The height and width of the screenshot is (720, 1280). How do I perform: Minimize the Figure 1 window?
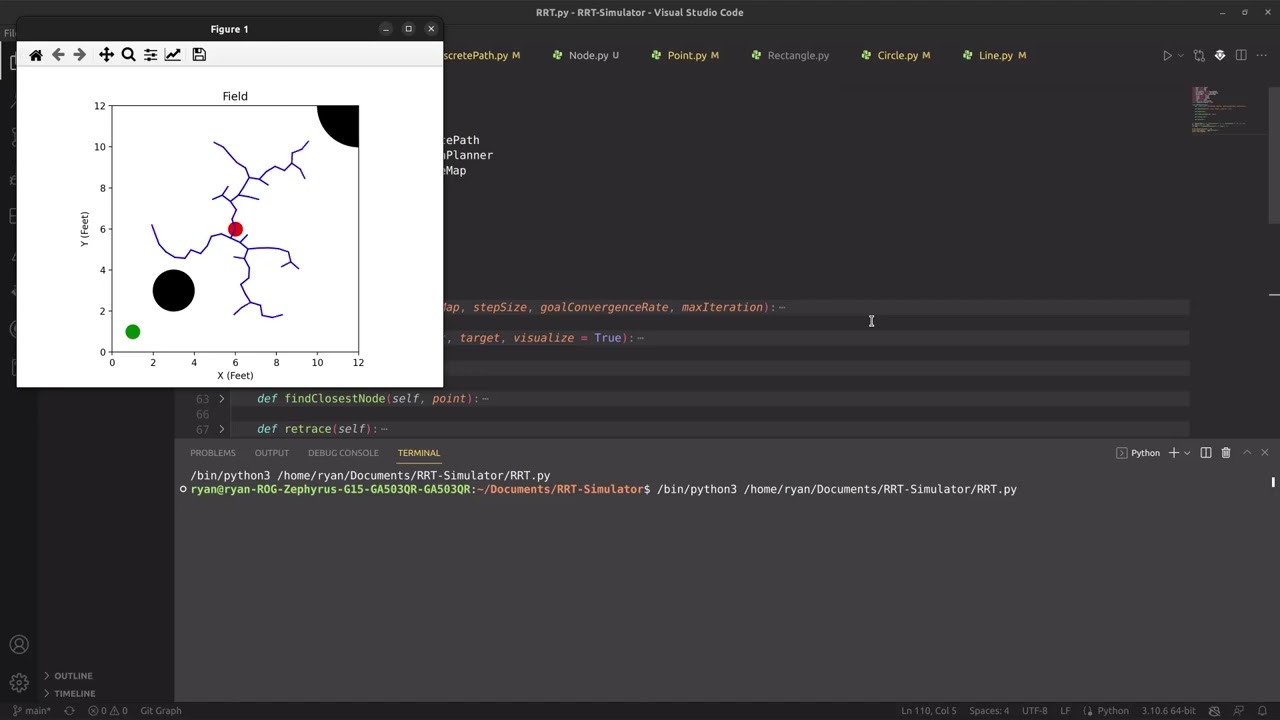pos(386,29)
